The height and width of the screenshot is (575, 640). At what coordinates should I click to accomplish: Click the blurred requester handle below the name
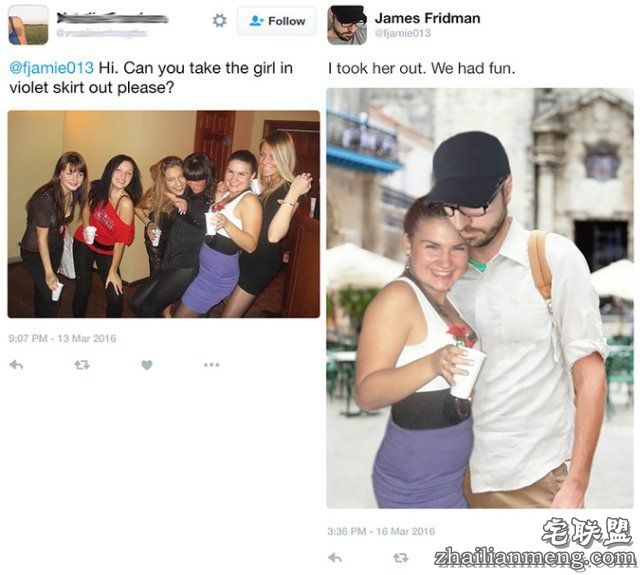(102, 33)
